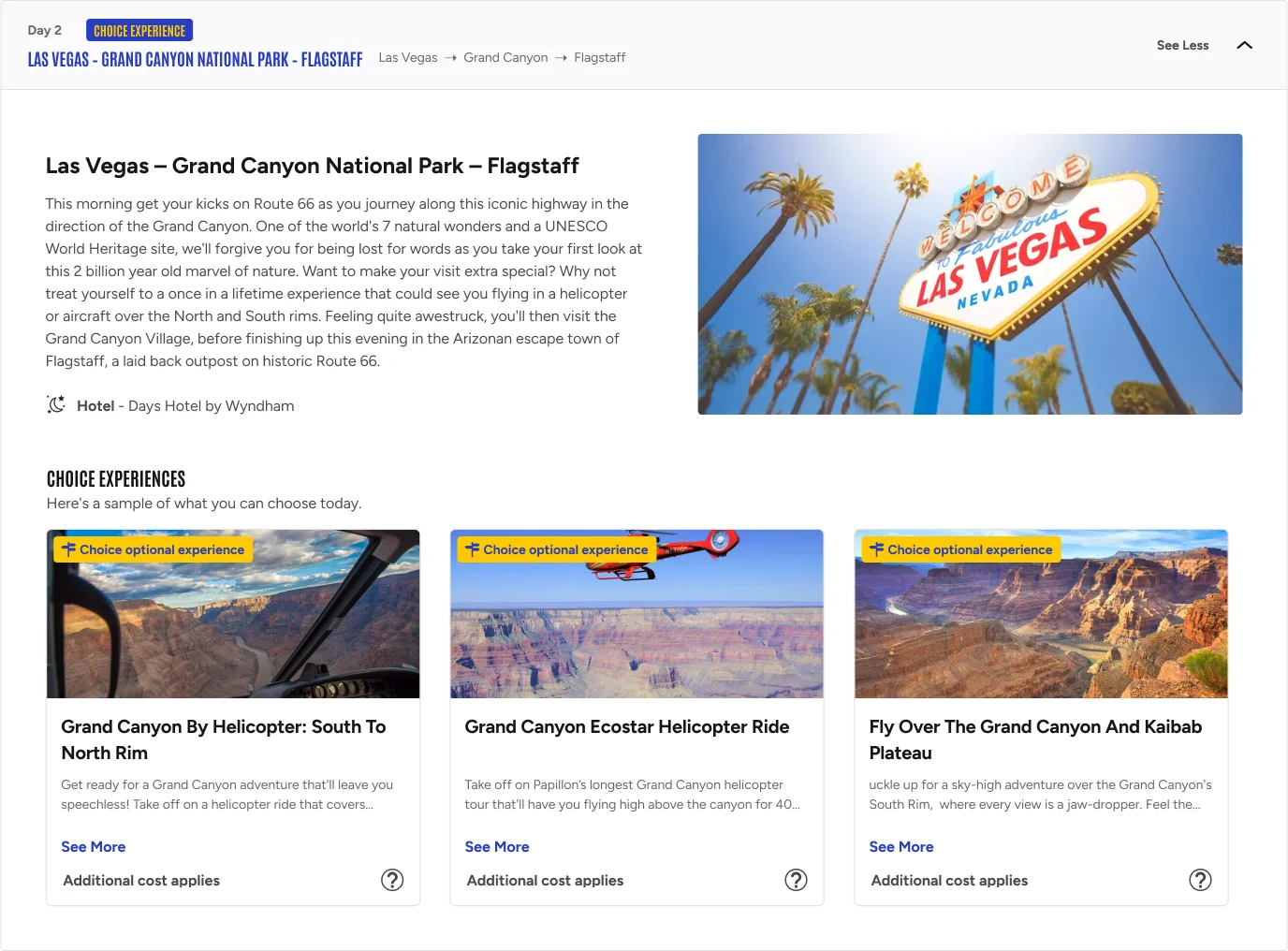Open the South To North Rim helicopter image
1288x951 pixels.
pyautogui.click(x=233, y=614)
